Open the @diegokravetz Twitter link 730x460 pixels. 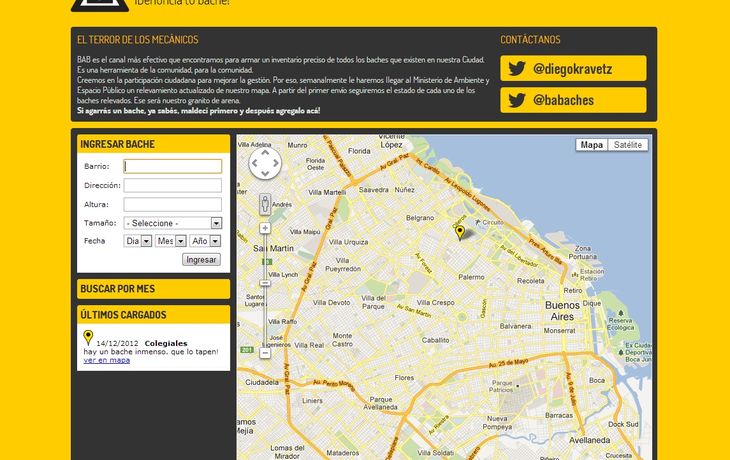coord(573,68)
